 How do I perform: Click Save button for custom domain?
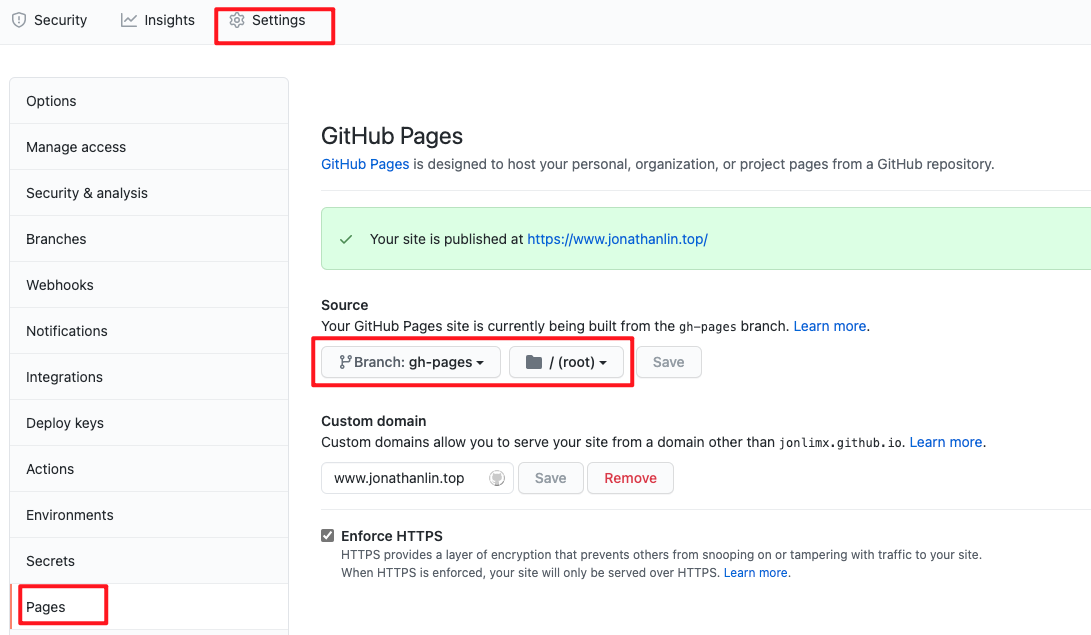click(550, 478)
